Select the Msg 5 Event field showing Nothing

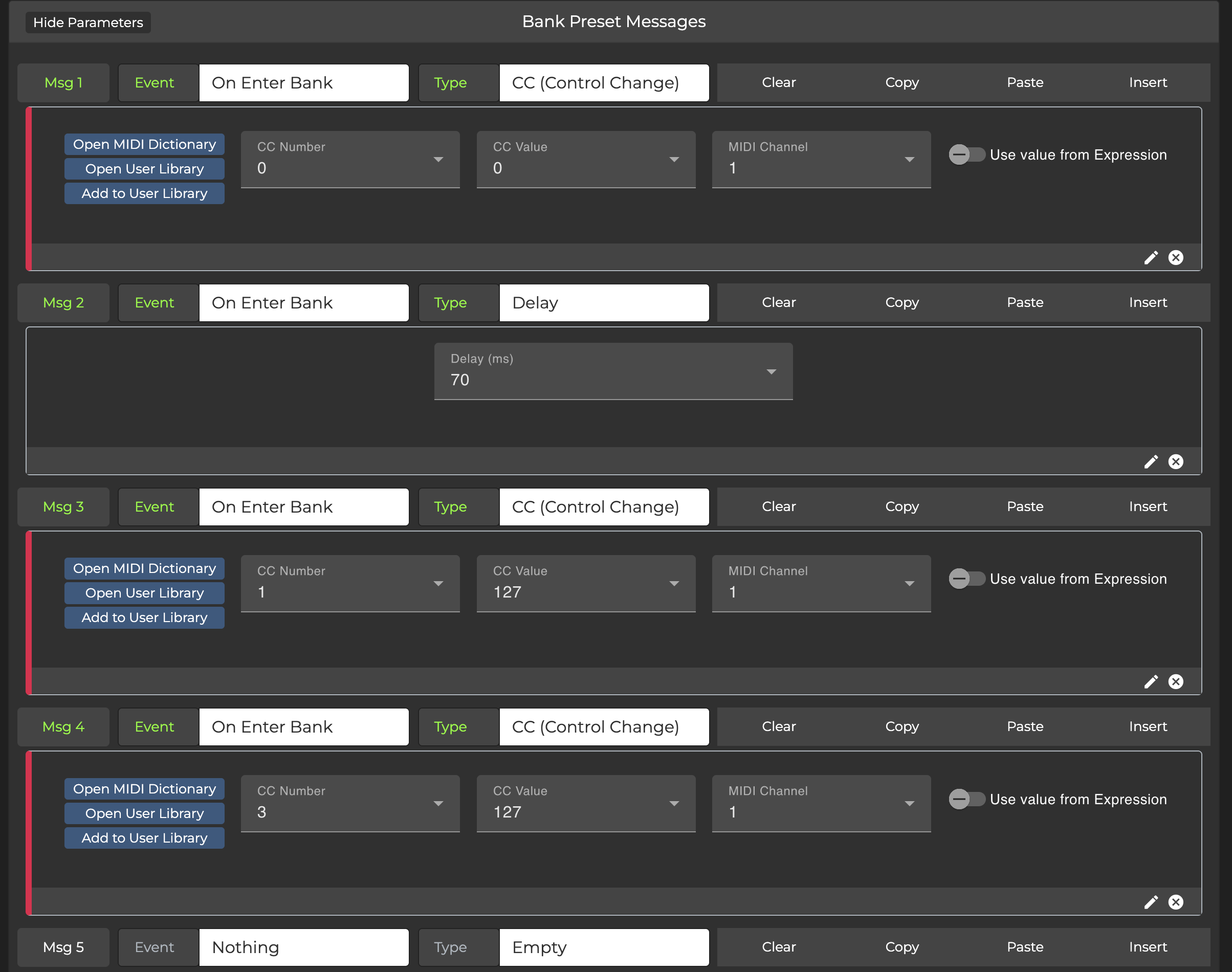303,947
